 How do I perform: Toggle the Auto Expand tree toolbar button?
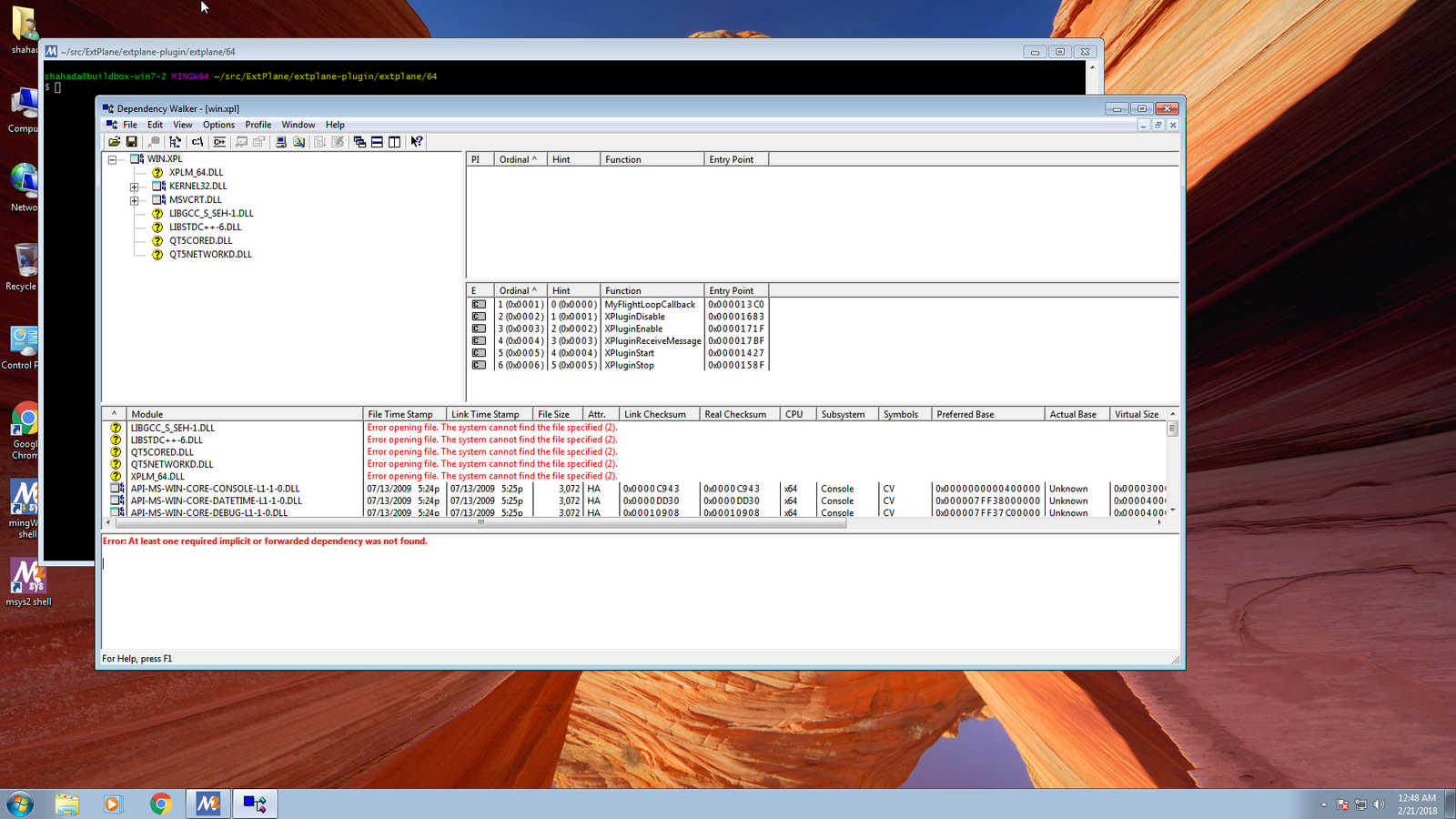tap(176, 142)
